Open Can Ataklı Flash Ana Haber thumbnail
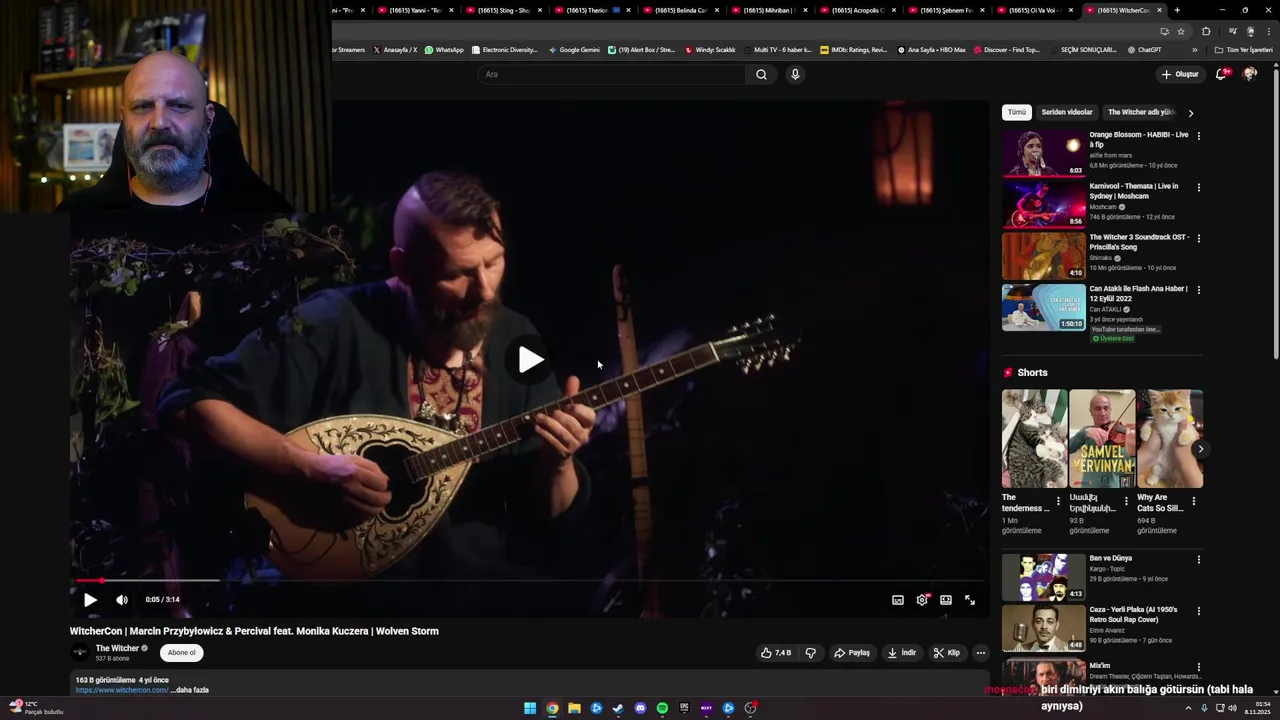 point(1043,307)
